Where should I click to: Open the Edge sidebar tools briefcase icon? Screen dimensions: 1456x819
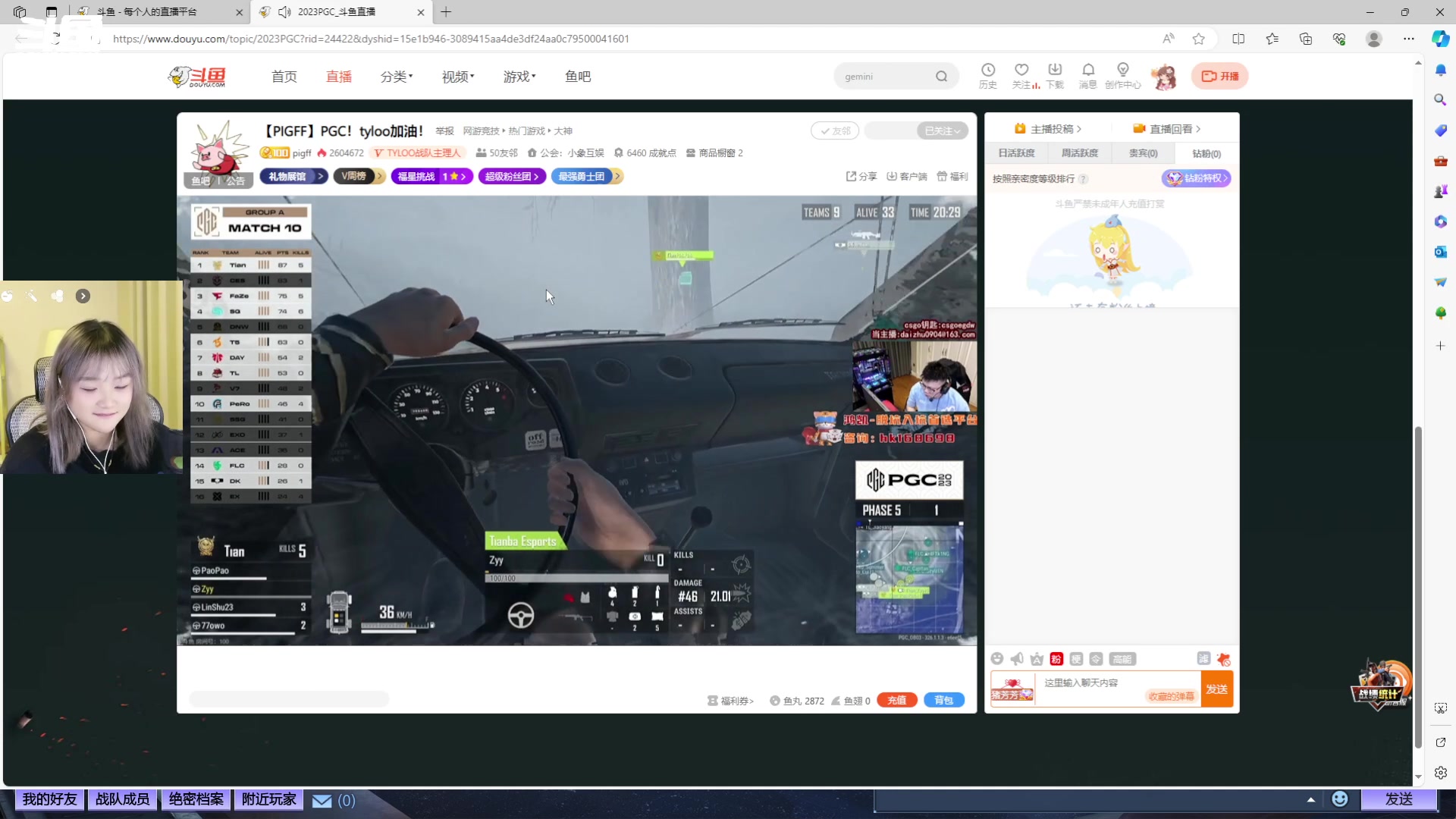pyautogui.click(x=1441, y=161)
